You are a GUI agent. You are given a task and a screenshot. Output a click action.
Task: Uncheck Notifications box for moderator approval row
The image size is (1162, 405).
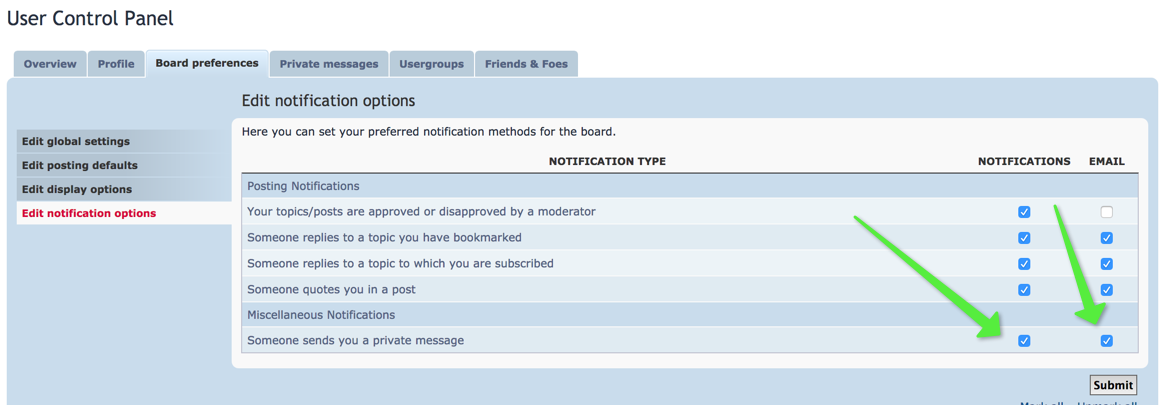pyautogui.click(x=1024, y=212)
